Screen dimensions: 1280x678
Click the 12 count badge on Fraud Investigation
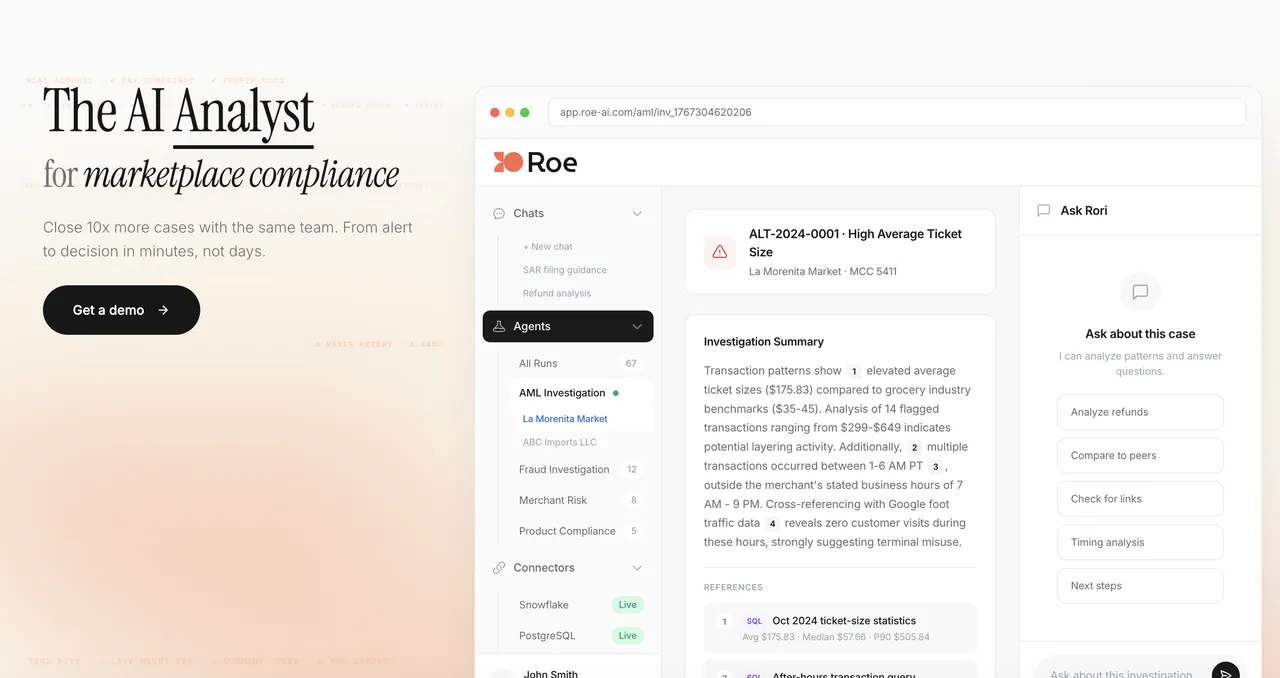coord(632,469)
